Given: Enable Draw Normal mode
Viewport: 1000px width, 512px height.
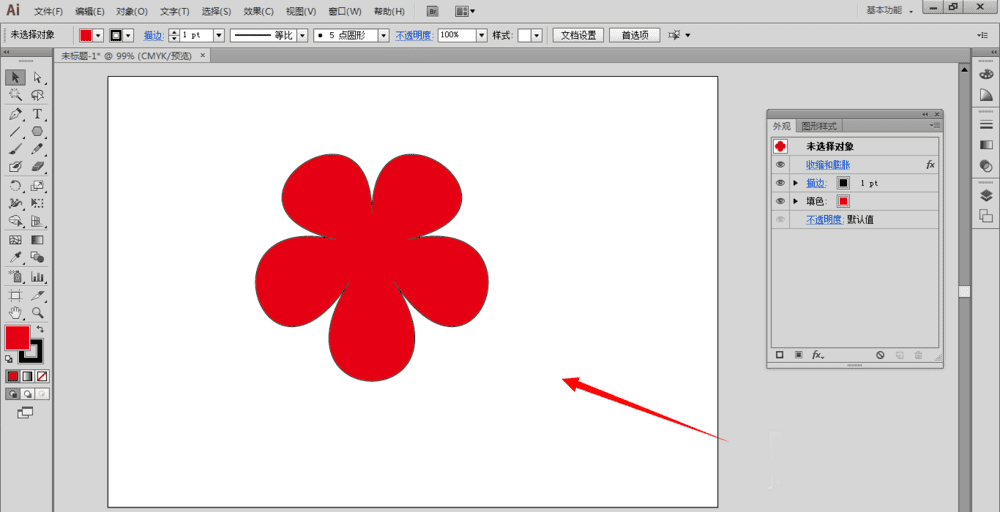Looking at the screenshot, I should pos(12,394).
